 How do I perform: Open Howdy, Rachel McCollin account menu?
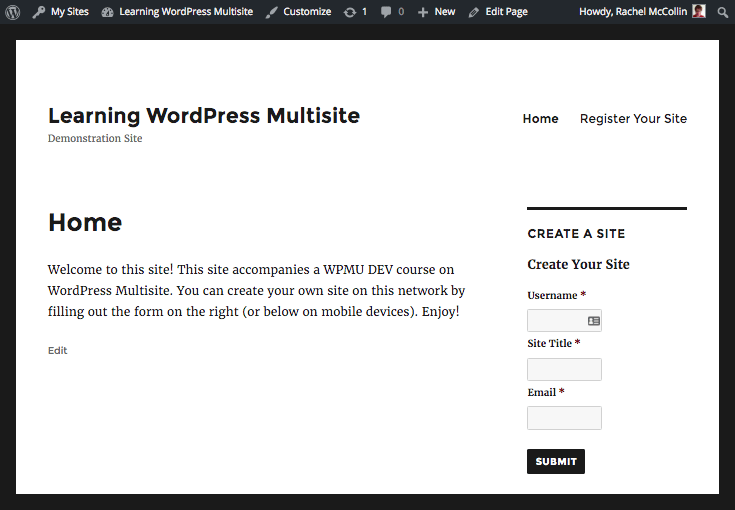(x=633, y=12)
